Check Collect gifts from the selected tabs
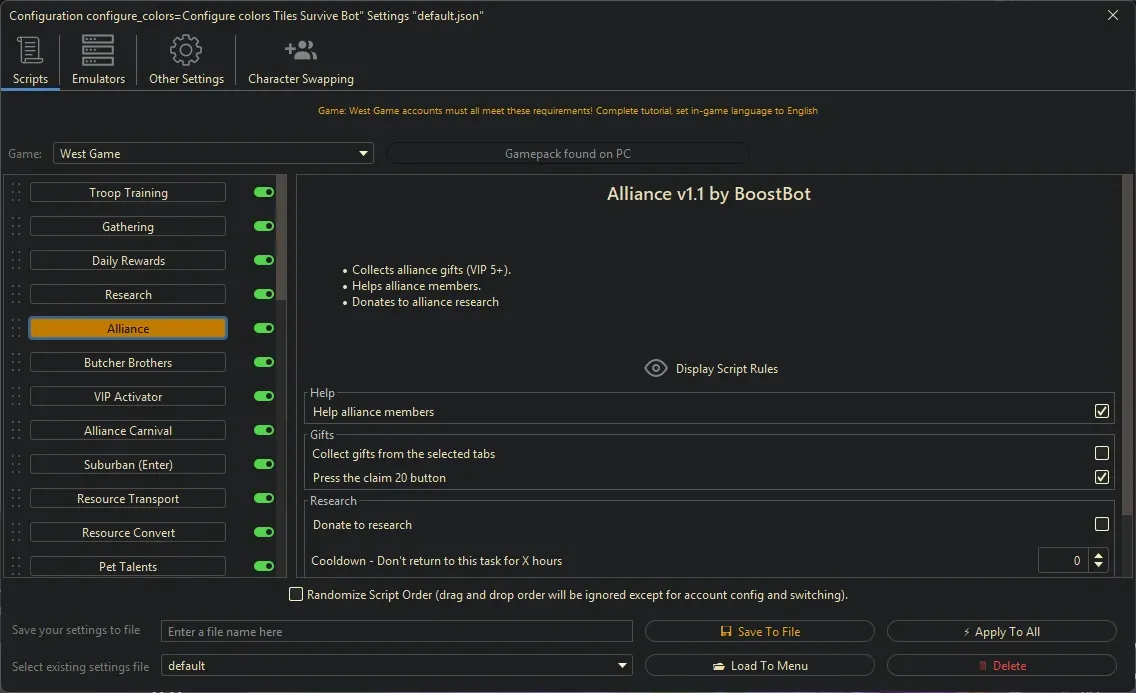Screen dimensions: 1136x693 [x=1102, y=453]
